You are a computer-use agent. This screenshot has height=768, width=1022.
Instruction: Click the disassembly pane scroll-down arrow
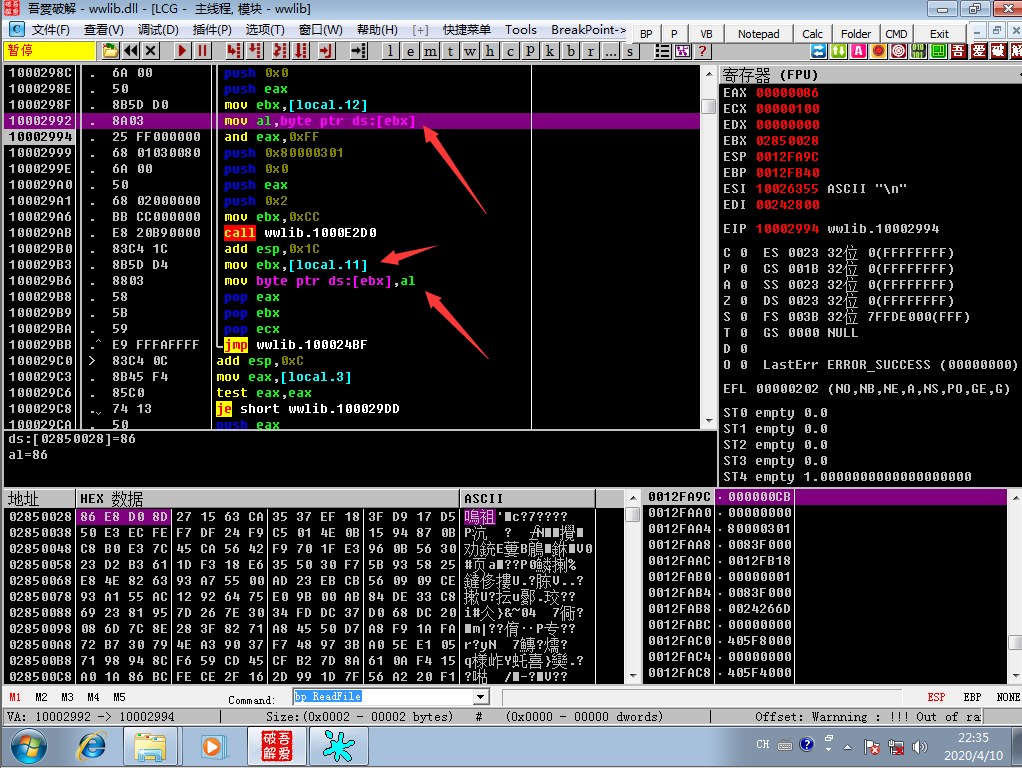(709, 421)
